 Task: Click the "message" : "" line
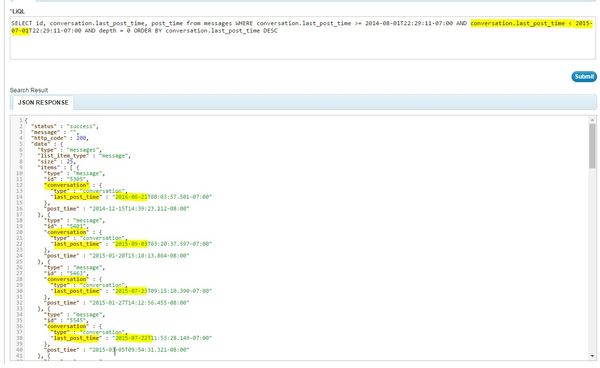click(55, 132)
